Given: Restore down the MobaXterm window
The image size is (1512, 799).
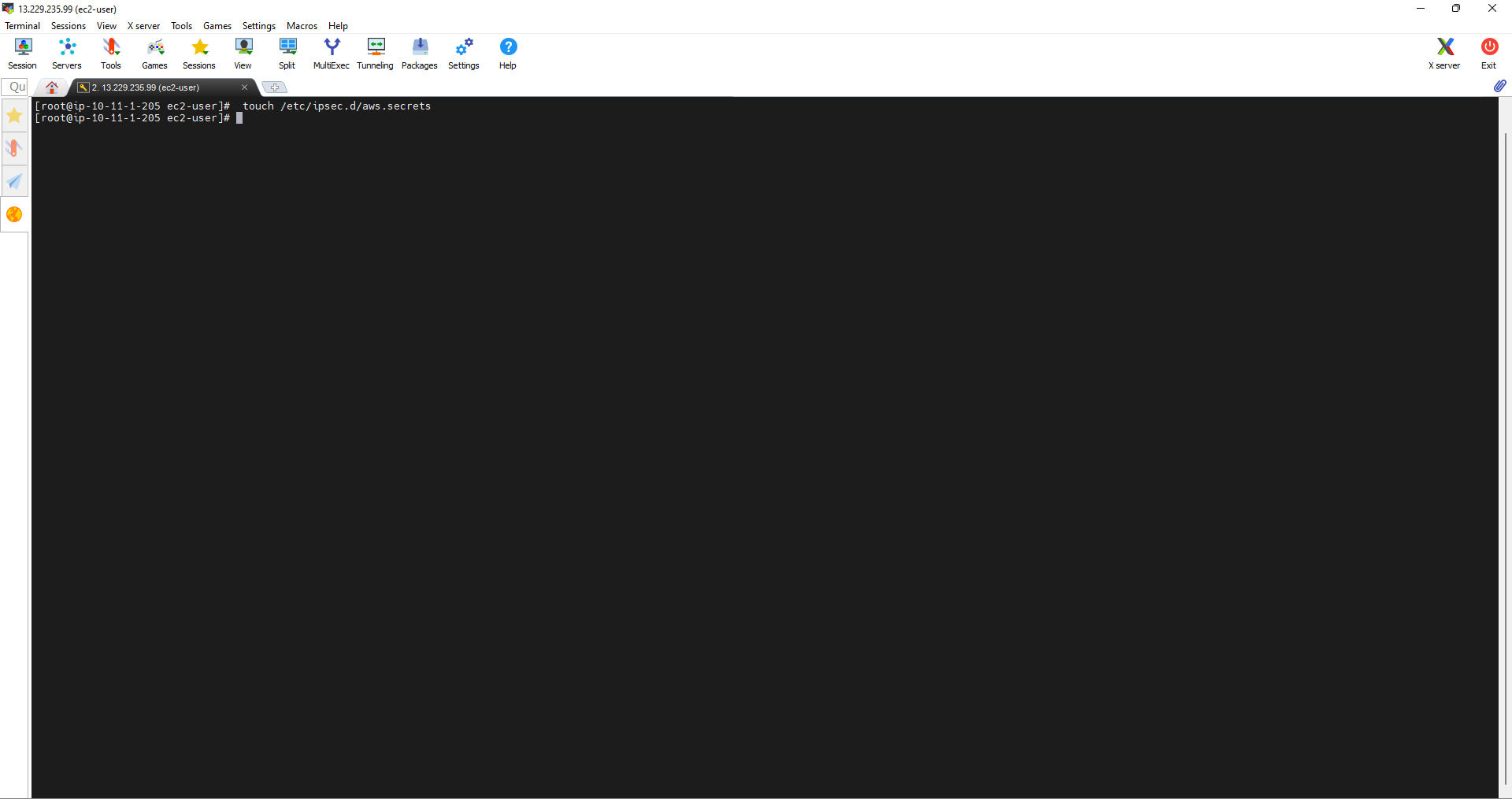Looking at the screenshot, I should coord(1456,9).
